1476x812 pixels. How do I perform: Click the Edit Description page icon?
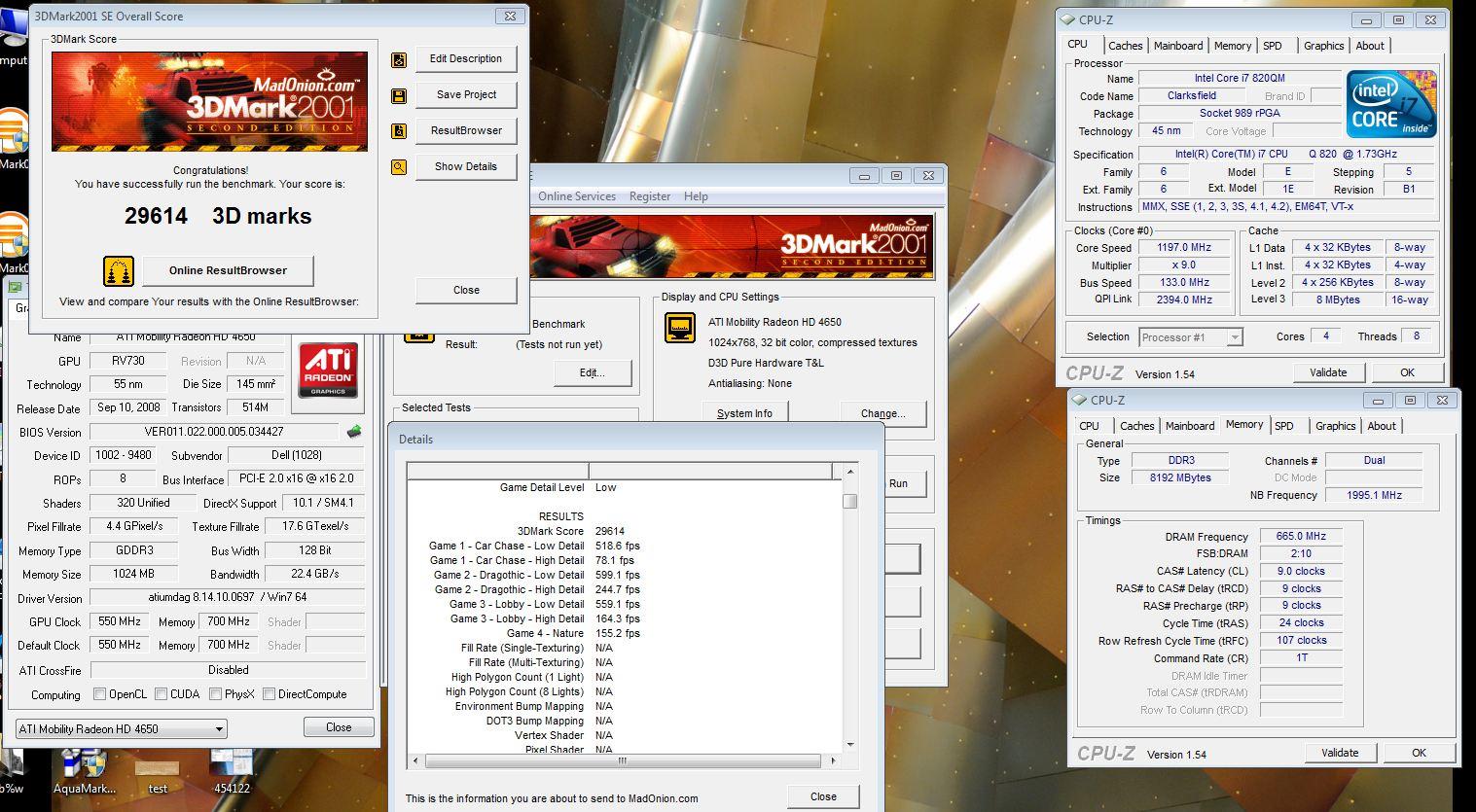[x=399, y=59]
